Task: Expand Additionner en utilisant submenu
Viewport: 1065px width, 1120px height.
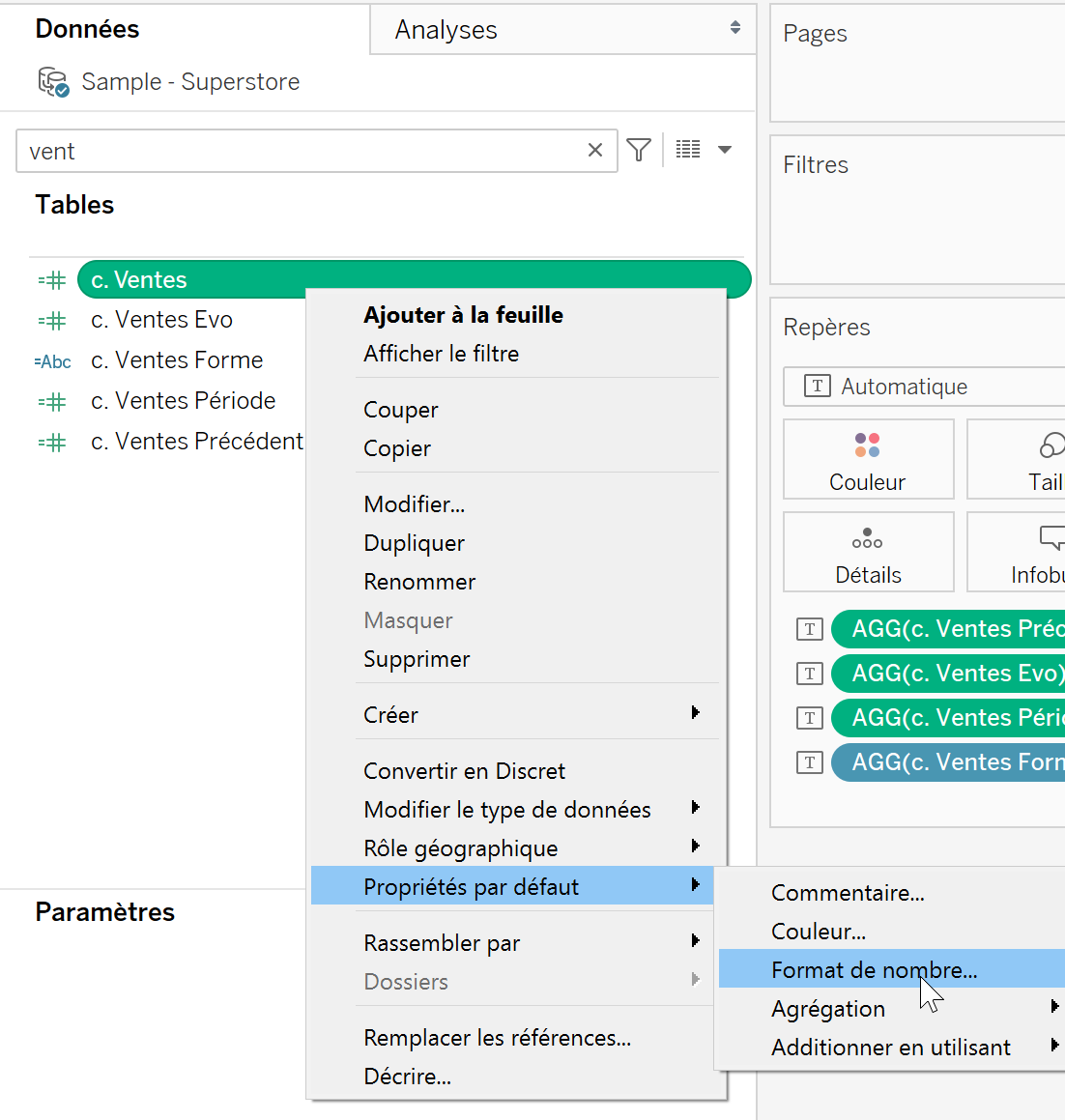Action: (891, 1048)
